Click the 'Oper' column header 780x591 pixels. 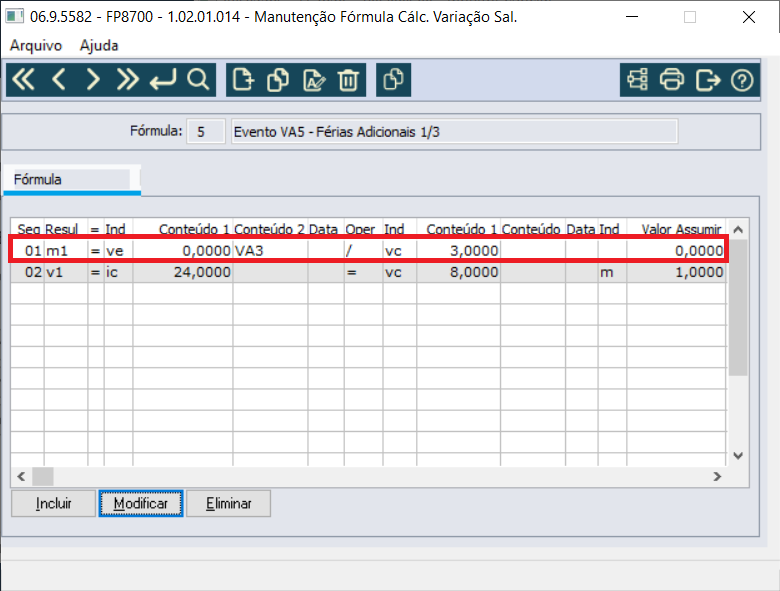point(363,229)
